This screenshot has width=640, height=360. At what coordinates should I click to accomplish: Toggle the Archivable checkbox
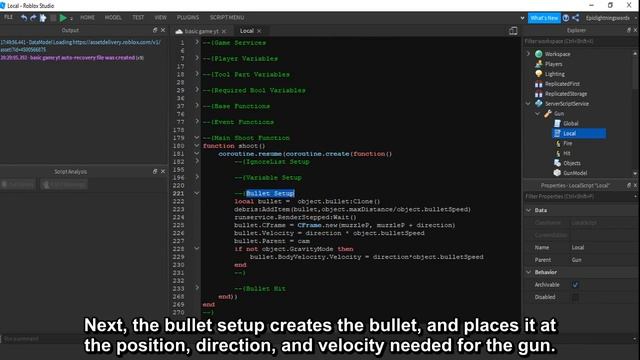pyautogui.click(x=575, y=284)
